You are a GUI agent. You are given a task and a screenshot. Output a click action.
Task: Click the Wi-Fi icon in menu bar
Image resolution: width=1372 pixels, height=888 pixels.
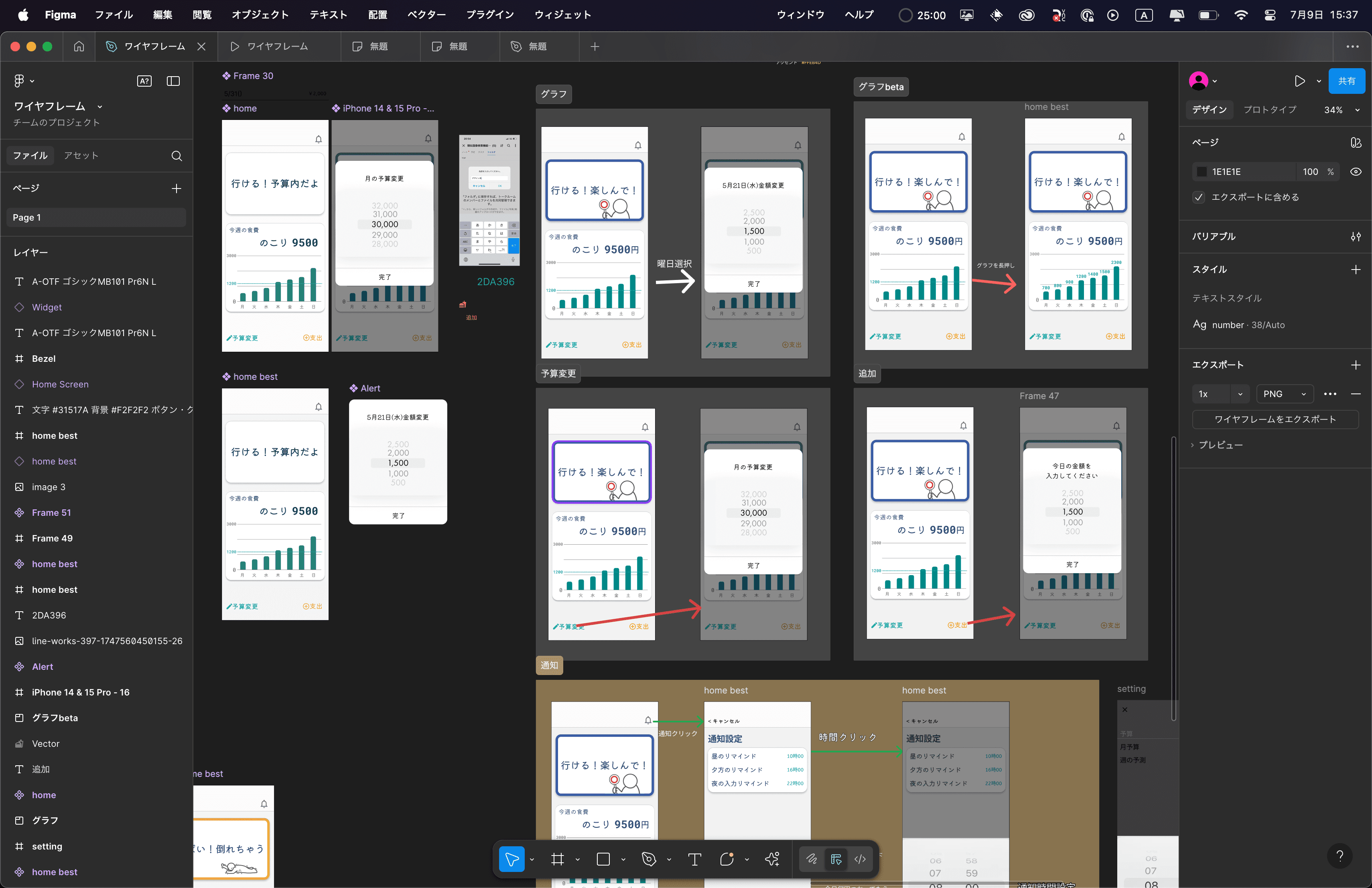tap(1241, 15)
